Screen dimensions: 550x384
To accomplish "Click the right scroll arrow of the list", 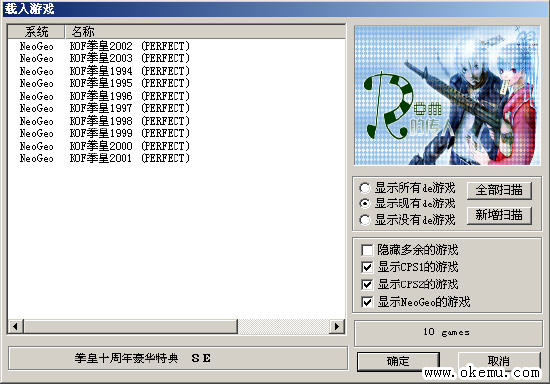I will 337,326.
